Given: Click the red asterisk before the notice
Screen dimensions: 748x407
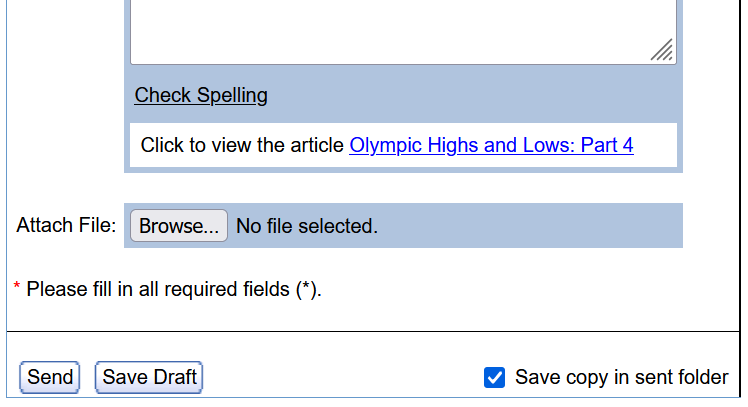Looking at the screenshot, I should [17, 289].
